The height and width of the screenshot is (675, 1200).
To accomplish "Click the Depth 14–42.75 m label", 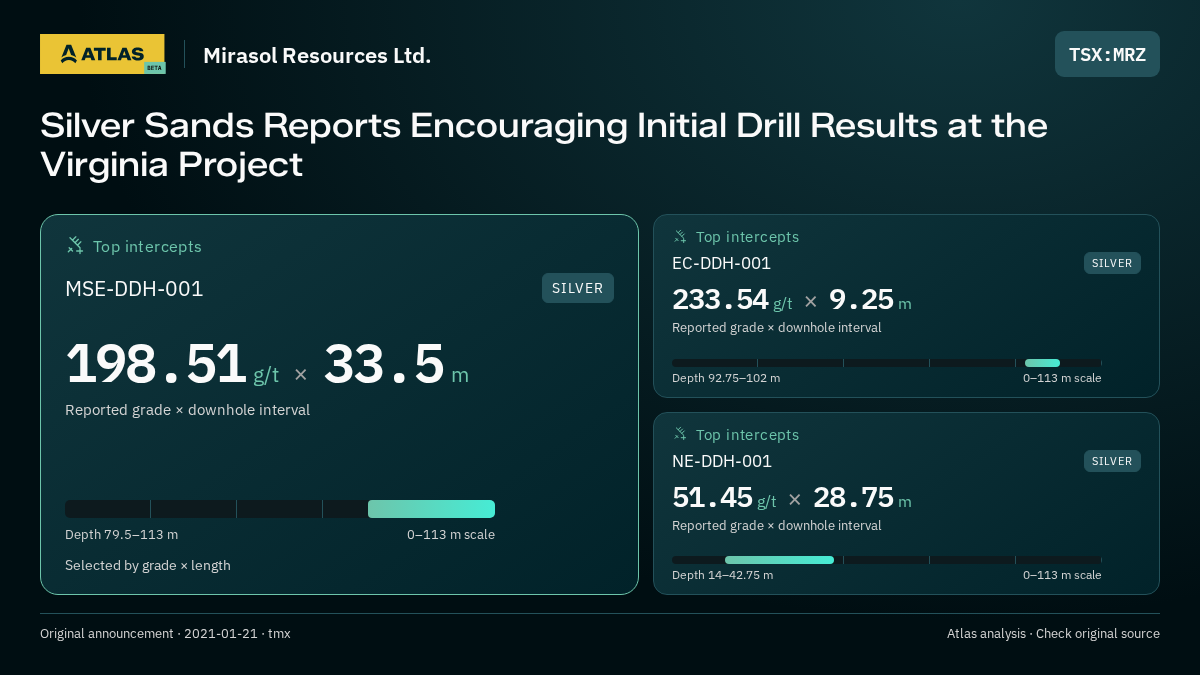I will point(722,575).
